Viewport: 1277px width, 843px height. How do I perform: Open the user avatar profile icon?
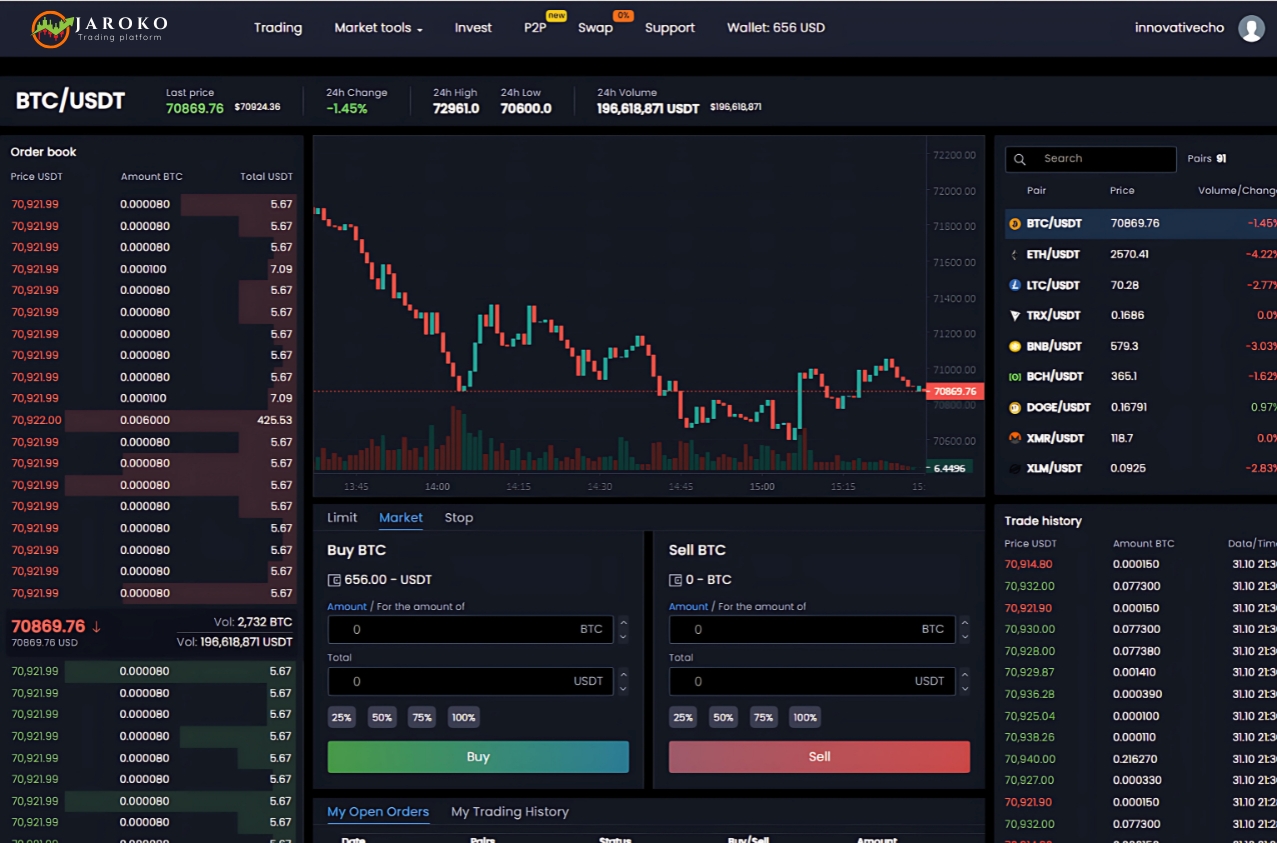click(1251, 28)
